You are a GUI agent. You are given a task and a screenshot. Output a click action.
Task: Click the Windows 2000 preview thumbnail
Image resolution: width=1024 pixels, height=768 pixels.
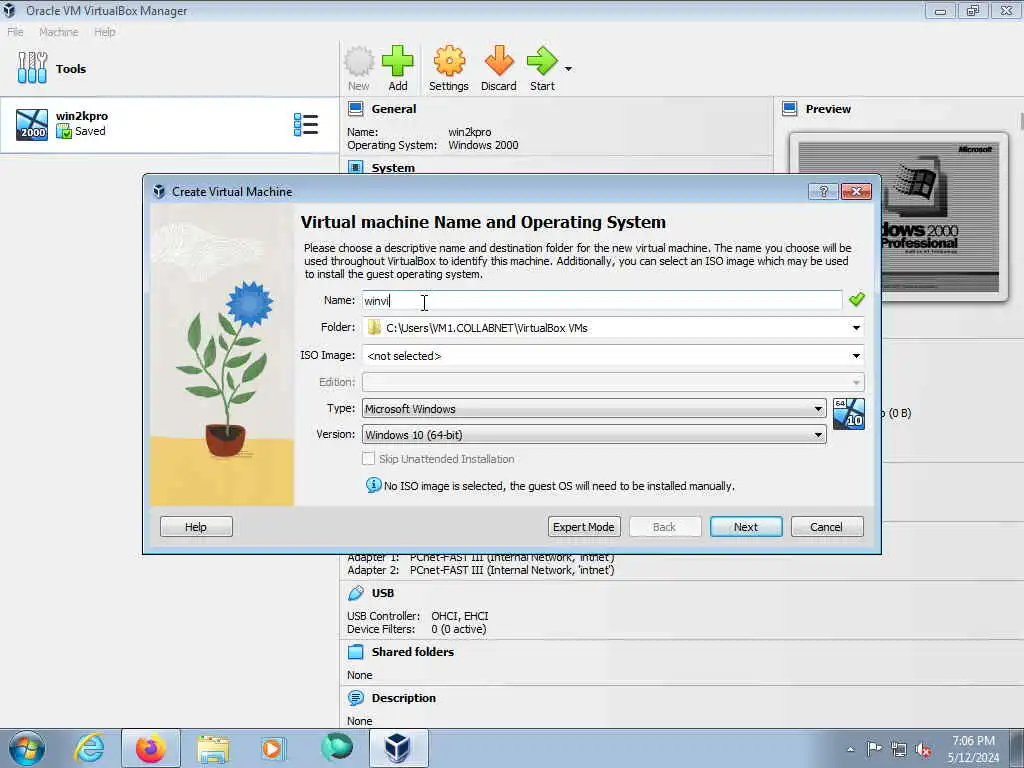tap(899, 217)
